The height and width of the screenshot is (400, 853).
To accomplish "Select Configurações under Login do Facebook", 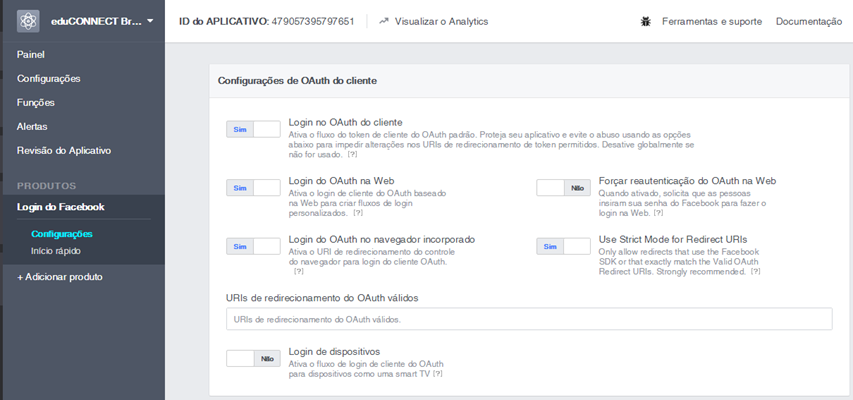I will pos(61,234).
